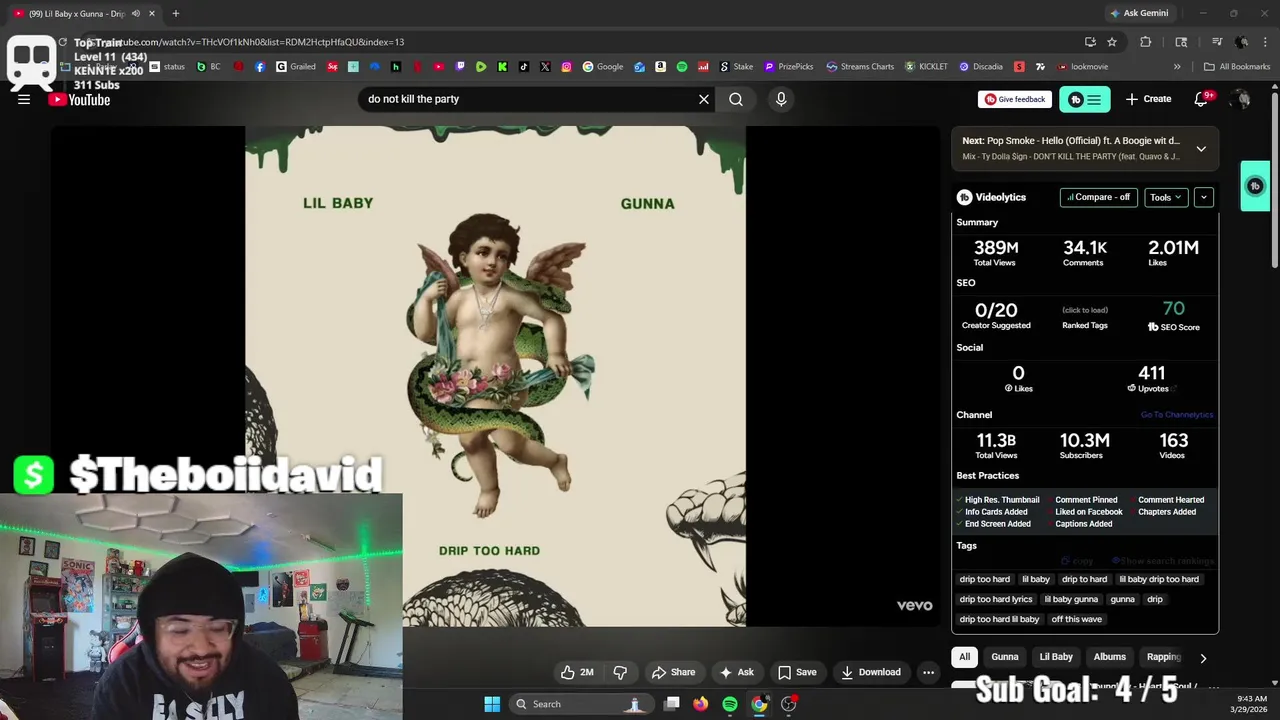Image resolution: width=1280 pixels, height=720 pixels.
Task: Select the Albums filter chip
Action: 1110,657
